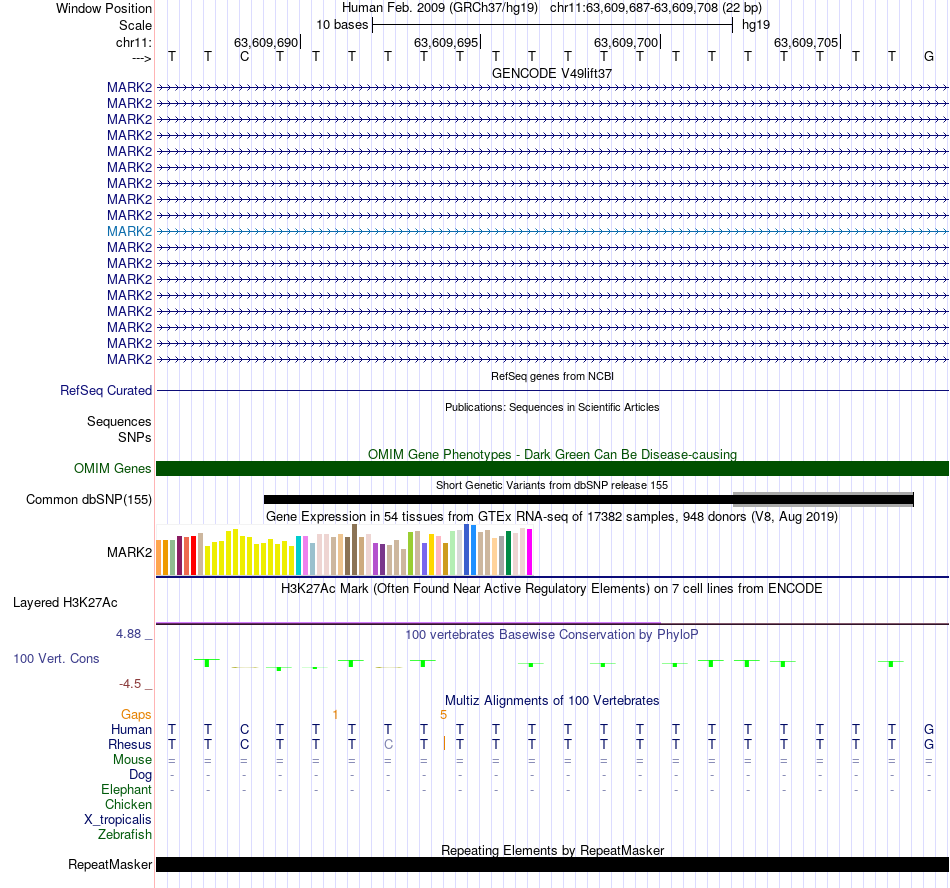Image resolution: width=950 pixels, height=888 pixels.
Task: Click the hg19 text beside the scale bar
Action: (x=756, y=25)
